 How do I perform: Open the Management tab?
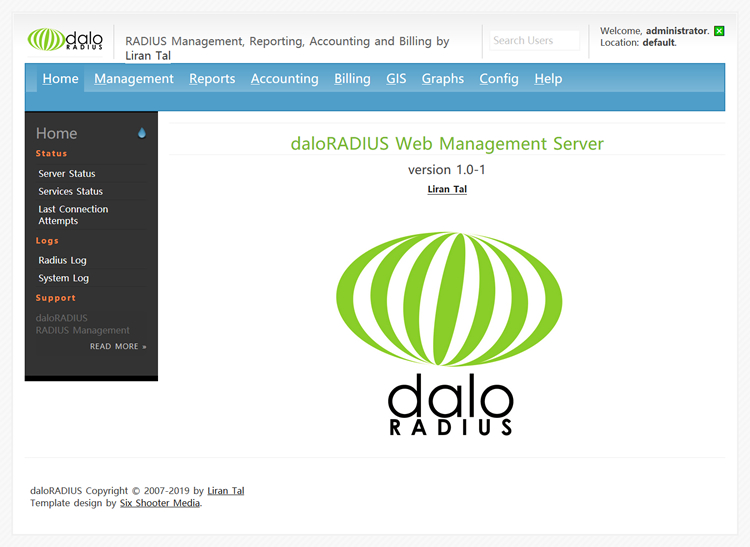[134, 78]
